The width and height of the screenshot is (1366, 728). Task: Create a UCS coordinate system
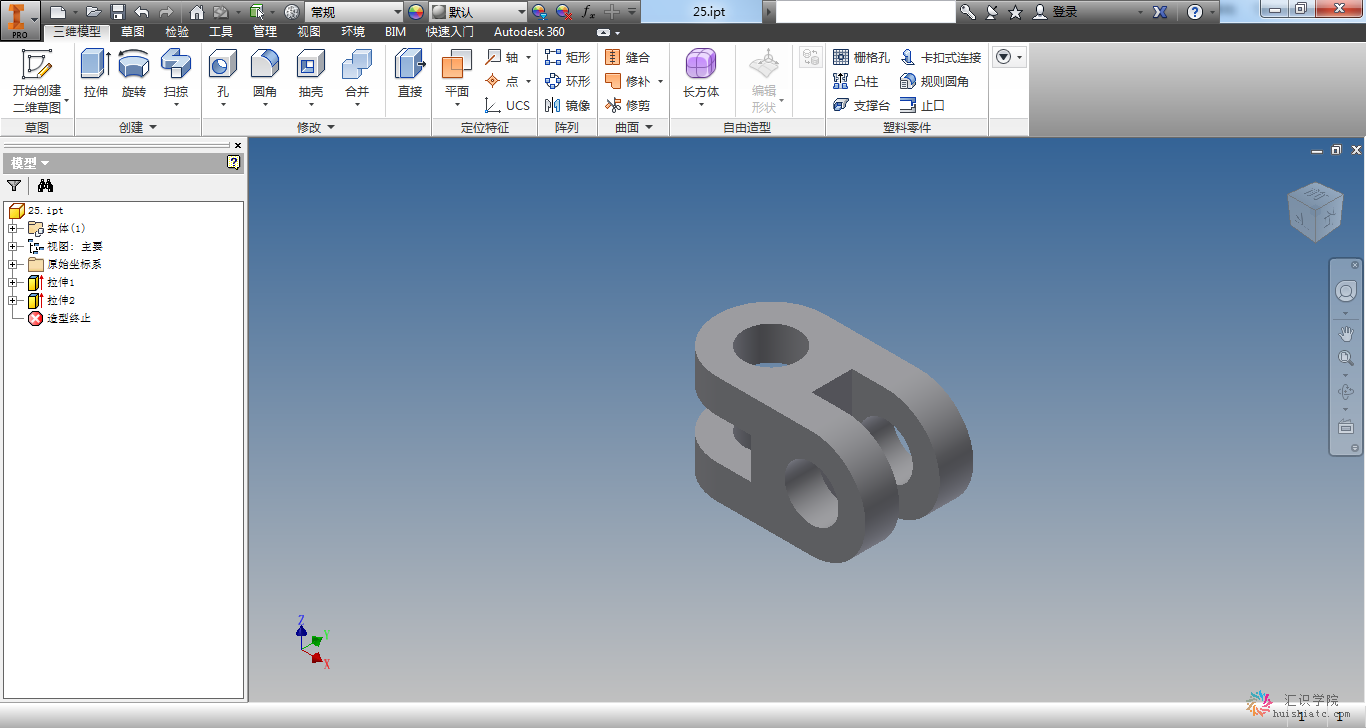[508, 105]
